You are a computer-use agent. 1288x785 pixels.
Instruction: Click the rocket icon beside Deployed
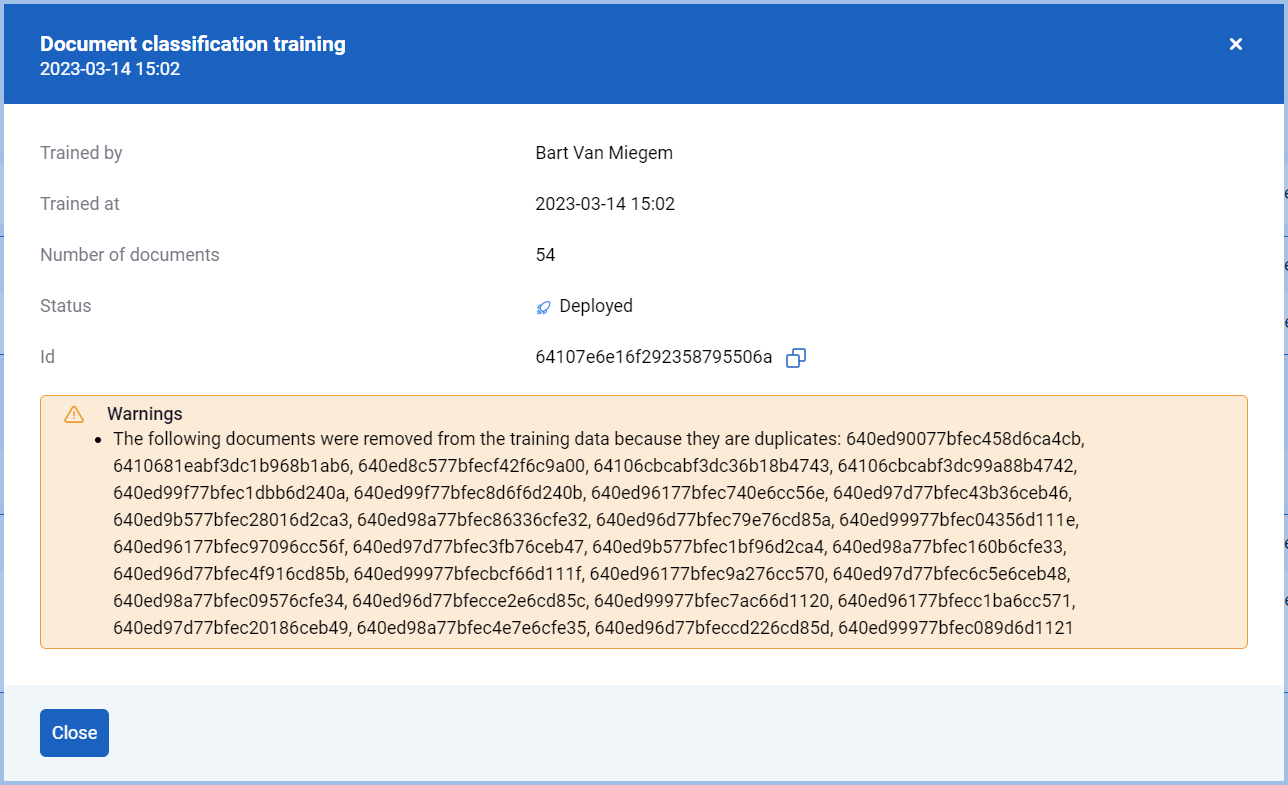pyautogui.click(x=544, y=307)
